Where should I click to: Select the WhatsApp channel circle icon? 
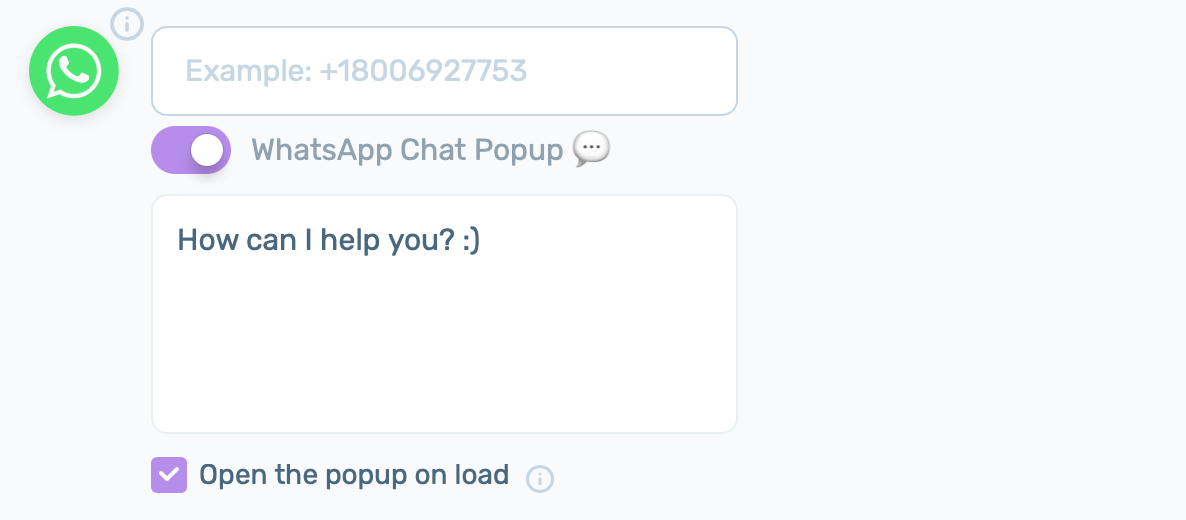tap(73, 71)
